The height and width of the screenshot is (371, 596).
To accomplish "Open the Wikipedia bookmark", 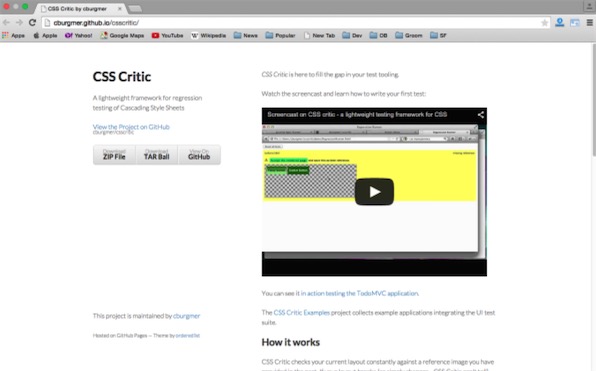I will [208, 35].
